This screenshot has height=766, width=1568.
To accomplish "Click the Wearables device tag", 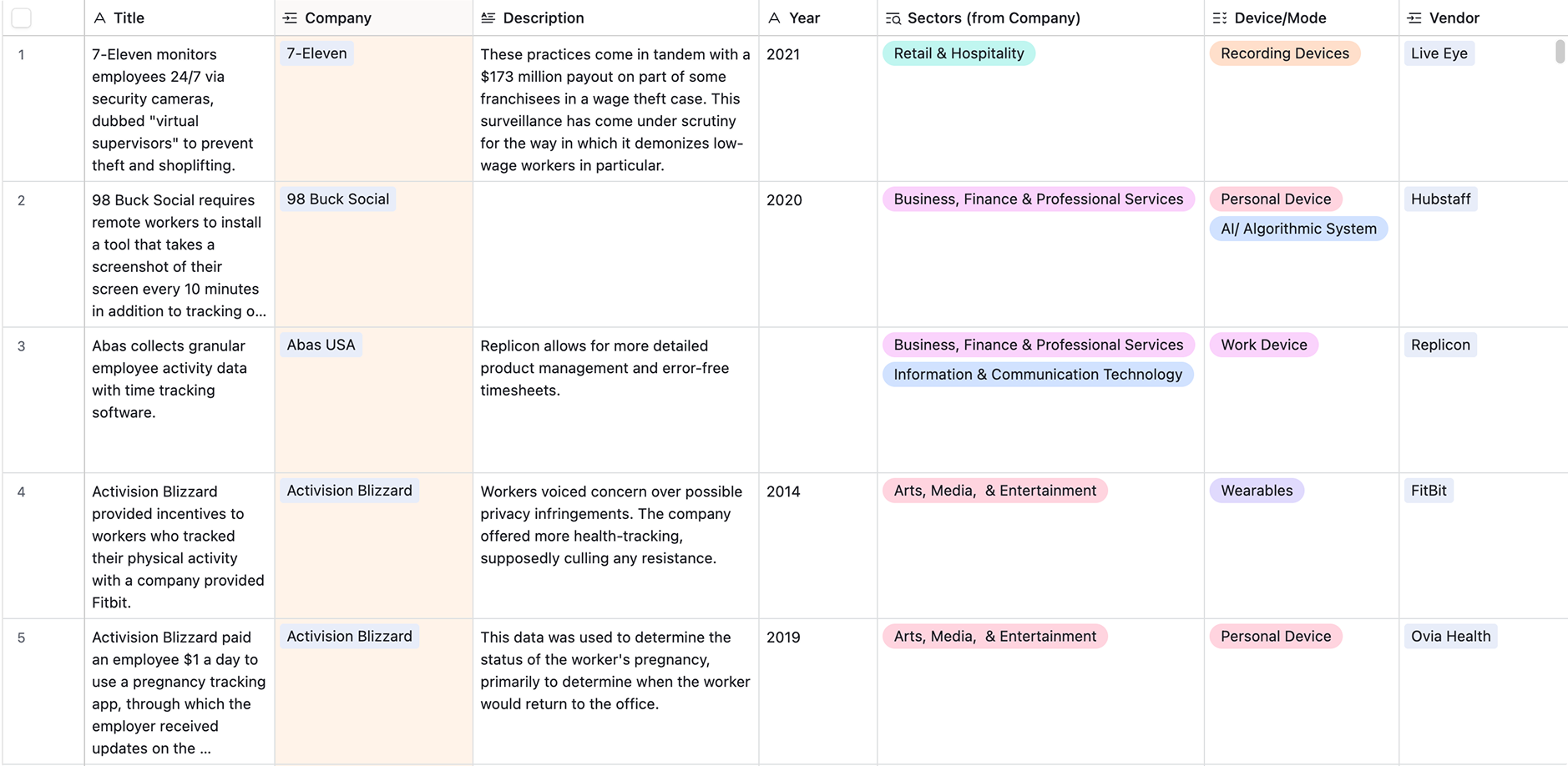I will [x=1257, y=491].
